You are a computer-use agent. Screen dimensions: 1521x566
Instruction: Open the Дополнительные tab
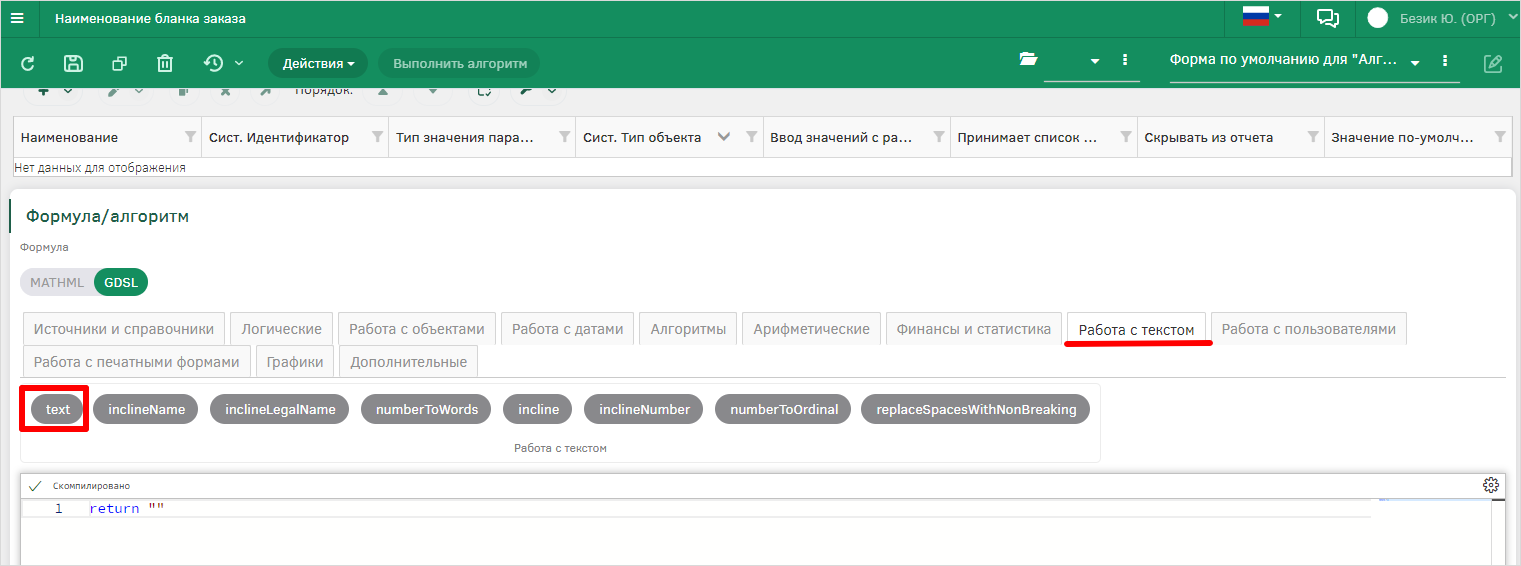coord(409,362)
